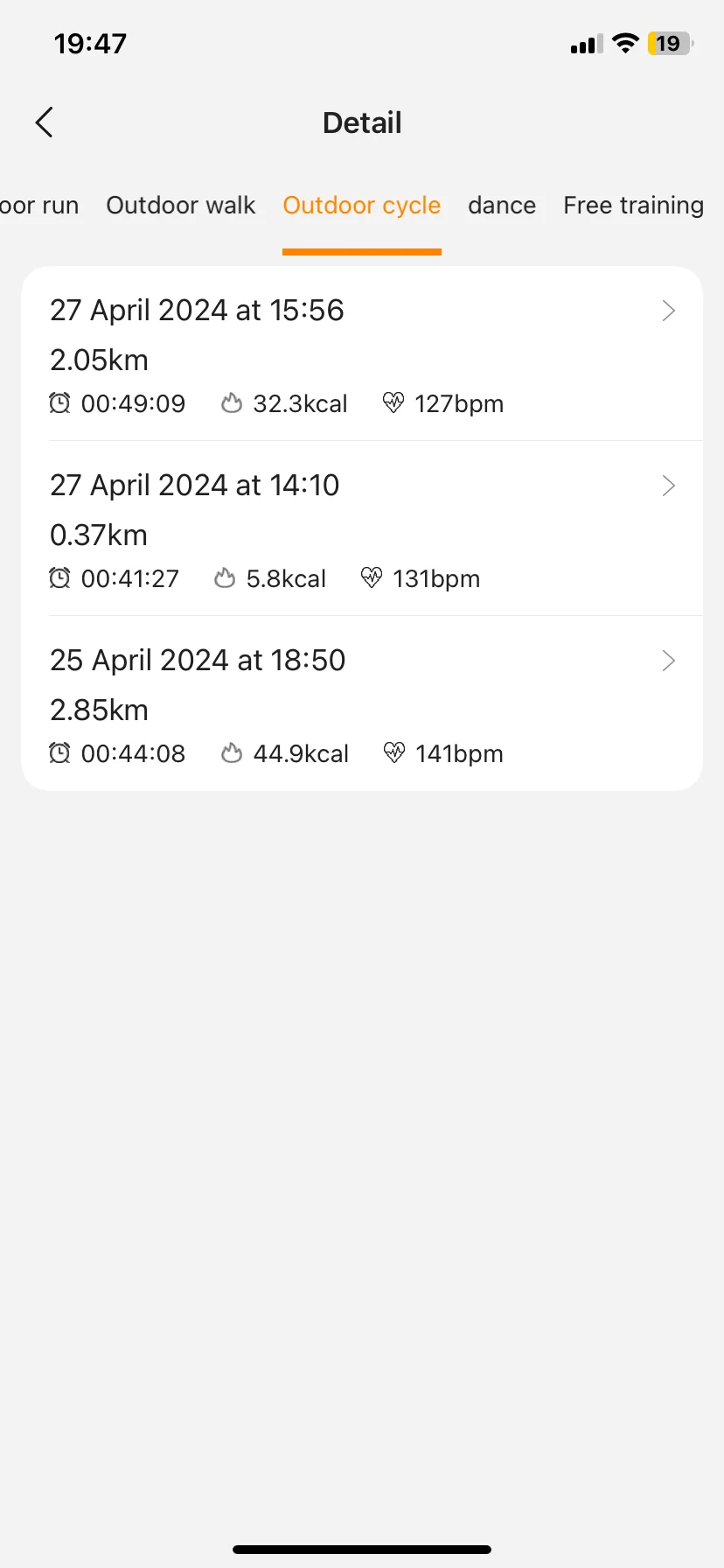Tap the stopwatch icon beside 00:49:09
Image resolution: width=724 pixels, height=1568 pixels.
(x=59, y=403)
